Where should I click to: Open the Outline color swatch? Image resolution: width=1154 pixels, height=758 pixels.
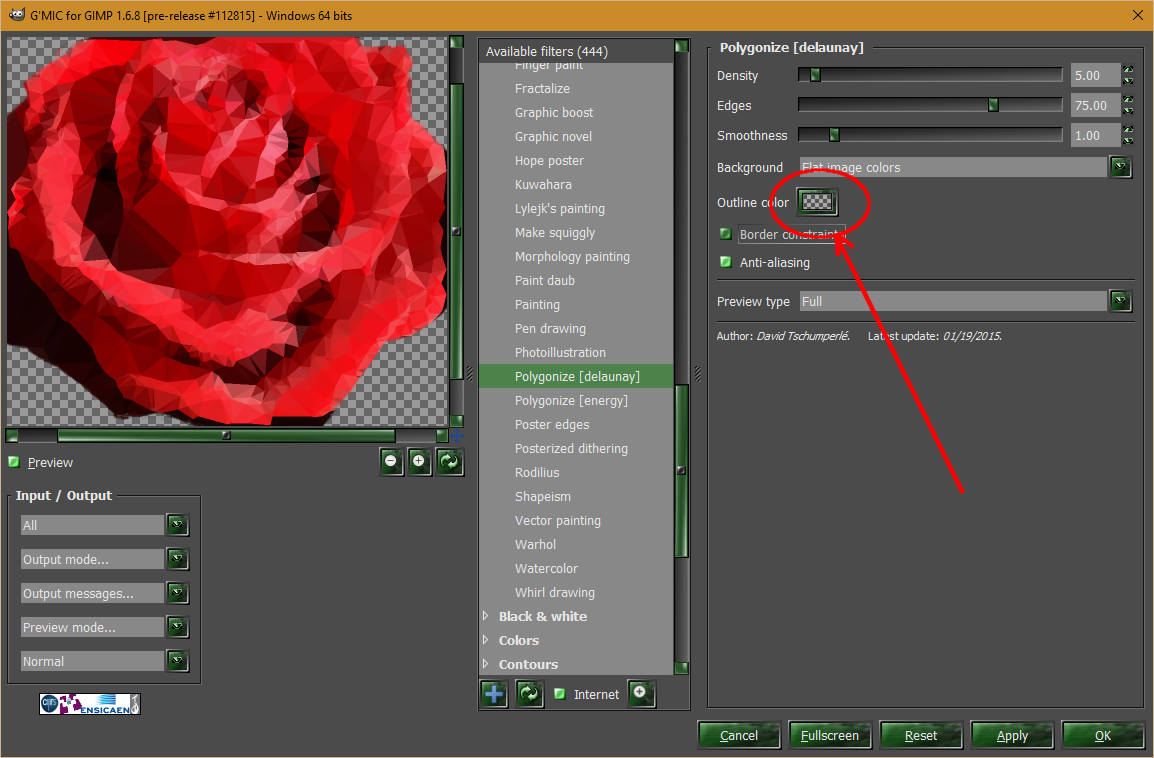coord(817,202)
